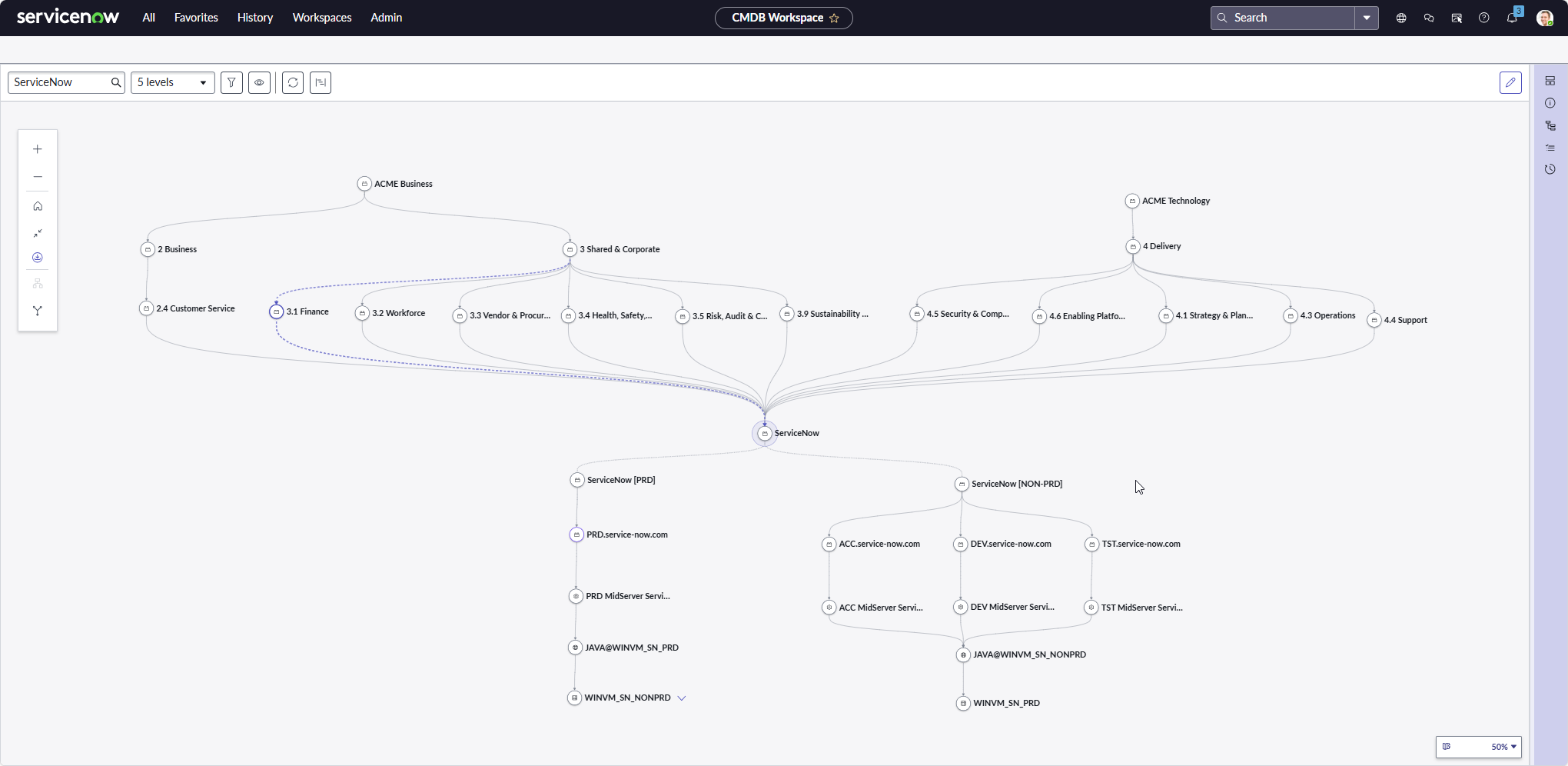
Task: Open the 5 levels dropdown
Action: (173, 82)
